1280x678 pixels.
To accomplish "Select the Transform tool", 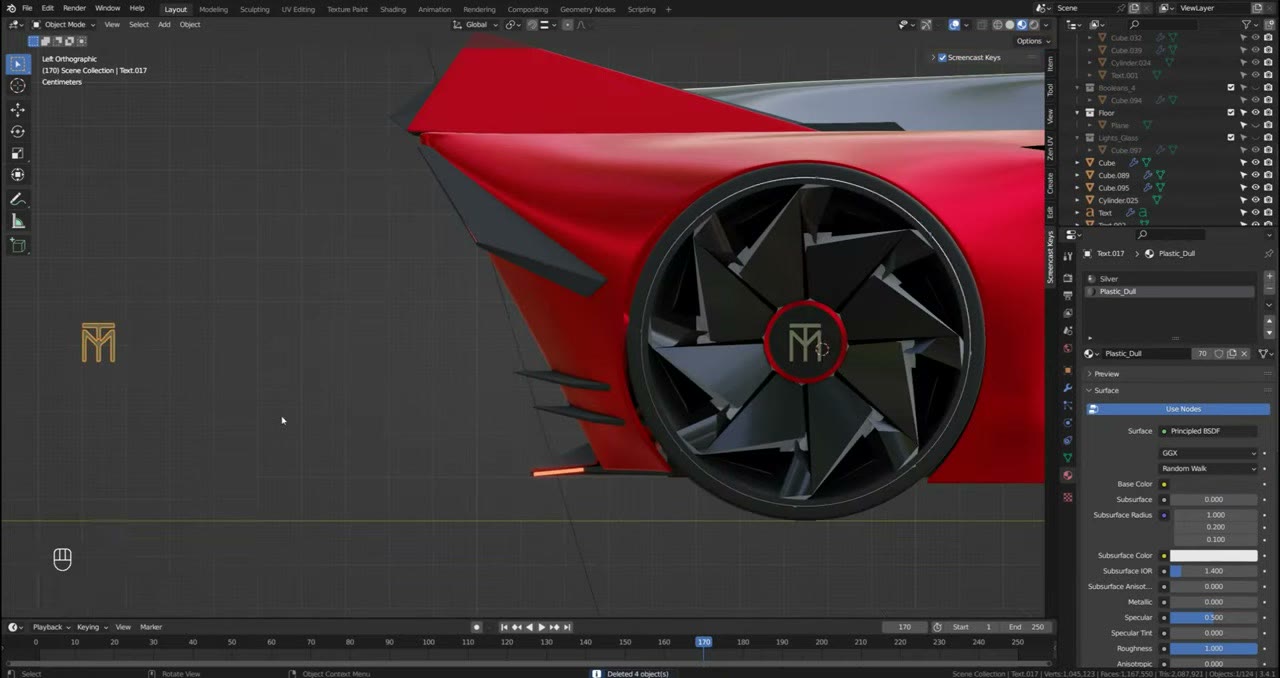I will pyautogui.click(x=18, y=175).
